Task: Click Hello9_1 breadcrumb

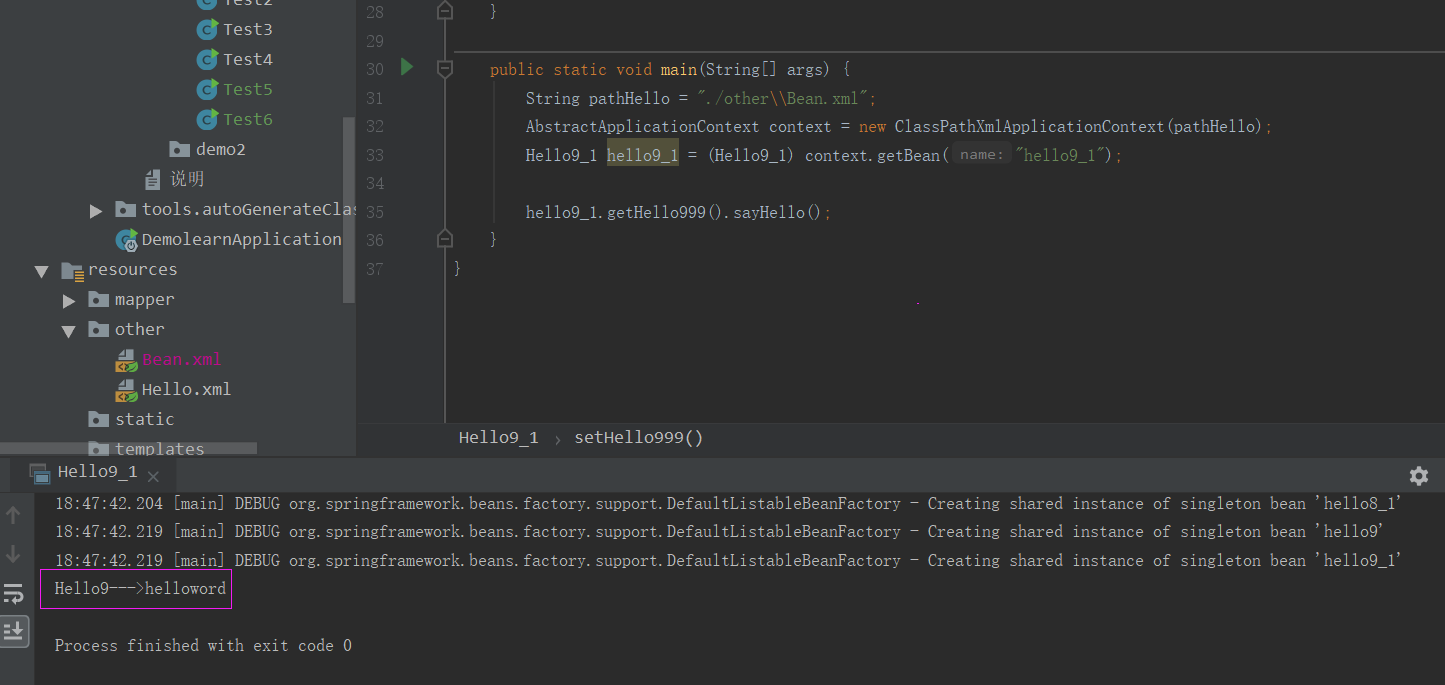Action: pos(498,438)
